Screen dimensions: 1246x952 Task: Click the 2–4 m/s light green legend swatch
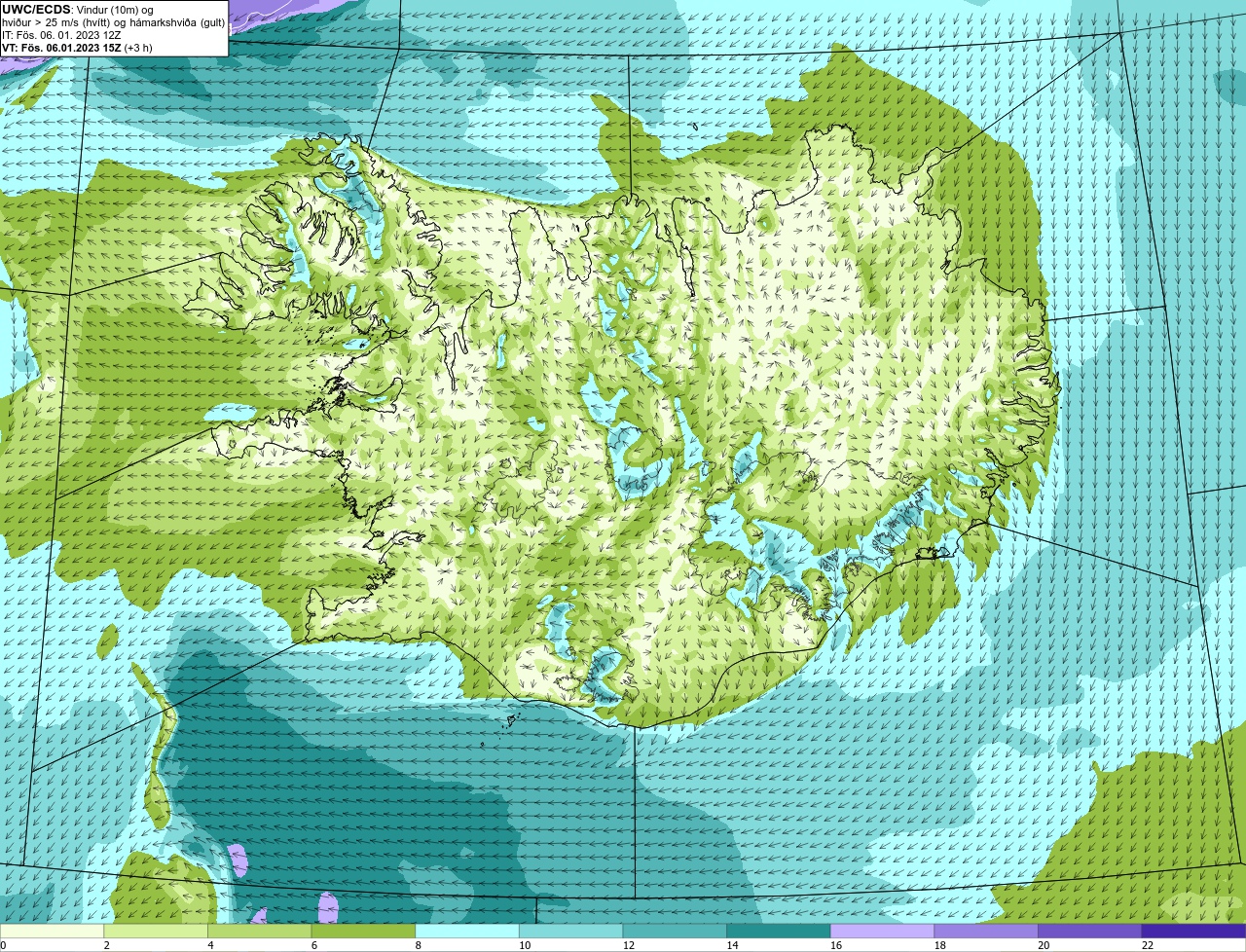[156, 931]
